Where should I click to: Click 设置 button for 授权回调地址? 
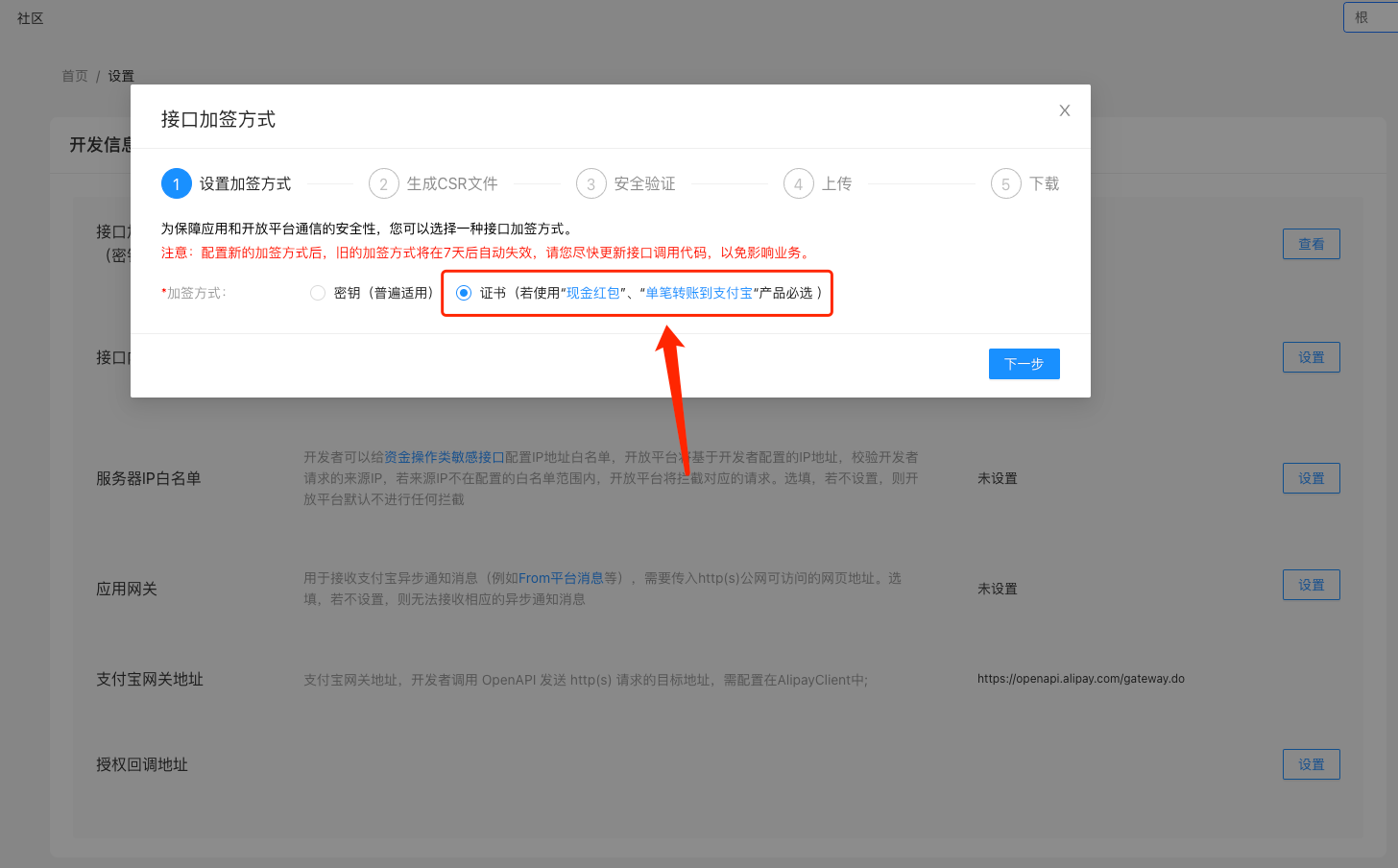coord(1312,764)
